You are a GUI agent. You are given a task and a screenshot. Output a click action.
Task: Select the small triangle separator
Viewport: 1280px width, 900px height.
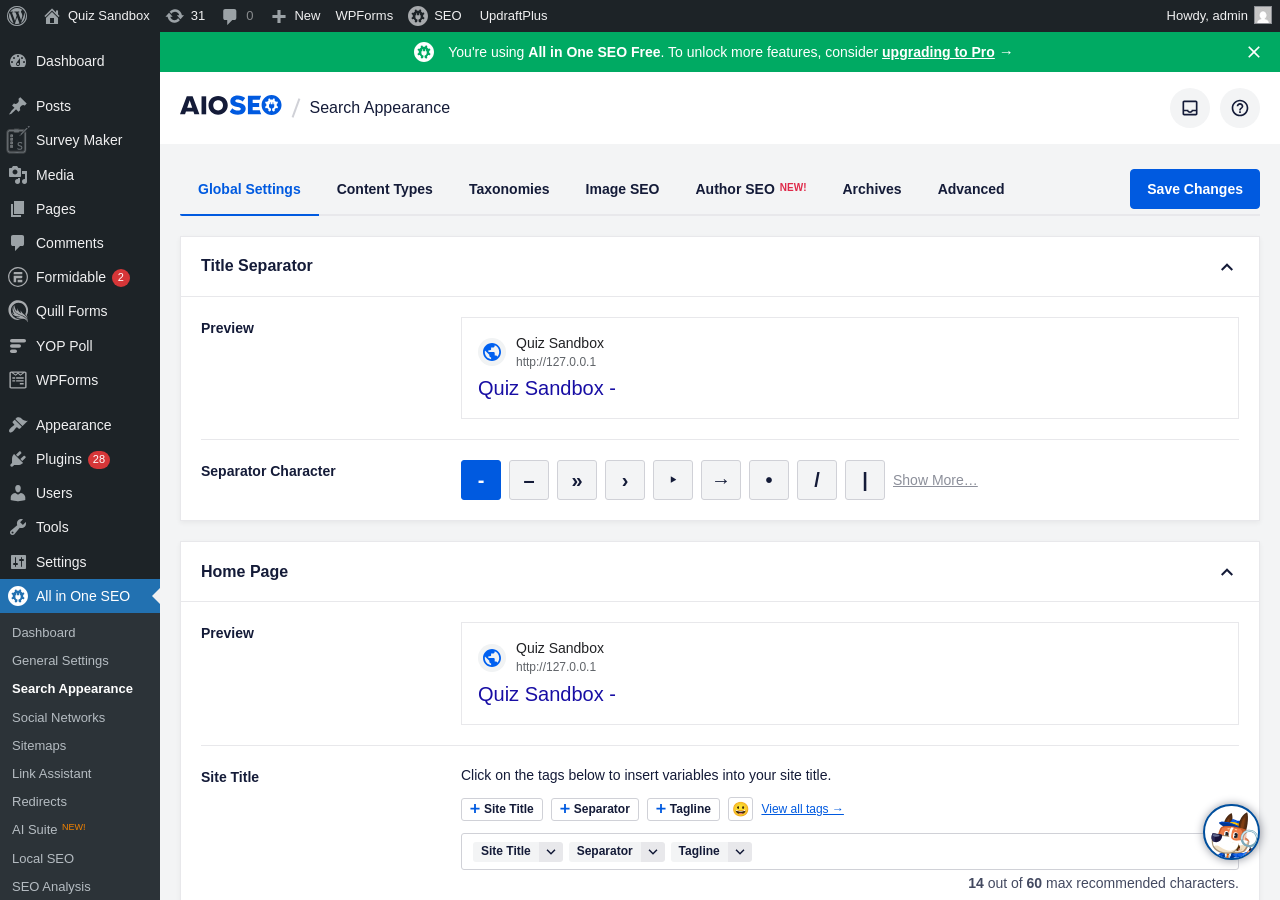(673, 480)
